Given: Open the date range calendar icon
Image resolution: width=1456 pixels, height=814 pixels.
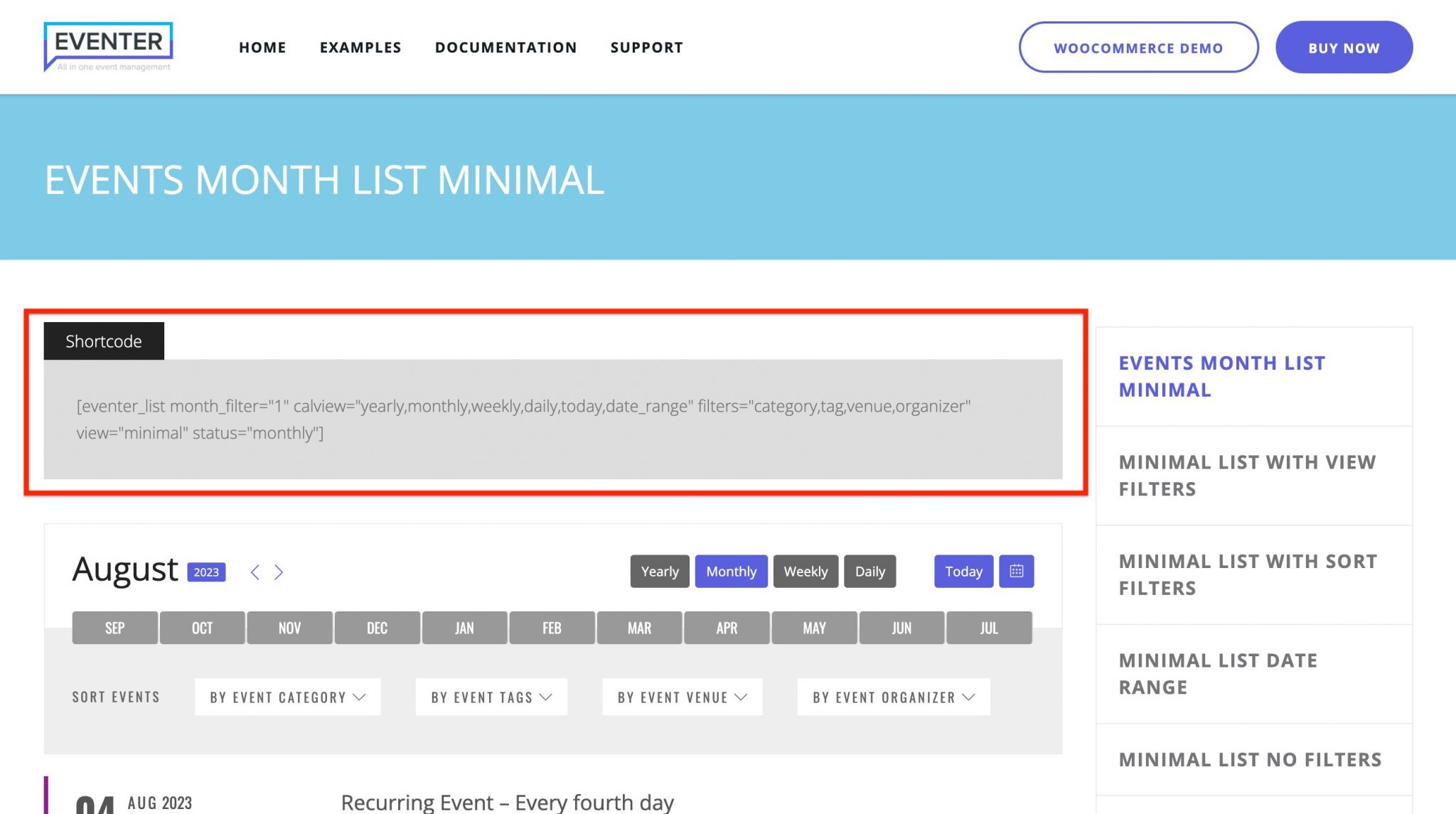Looking at the screenshot, I should click(x=1016, y=571).
